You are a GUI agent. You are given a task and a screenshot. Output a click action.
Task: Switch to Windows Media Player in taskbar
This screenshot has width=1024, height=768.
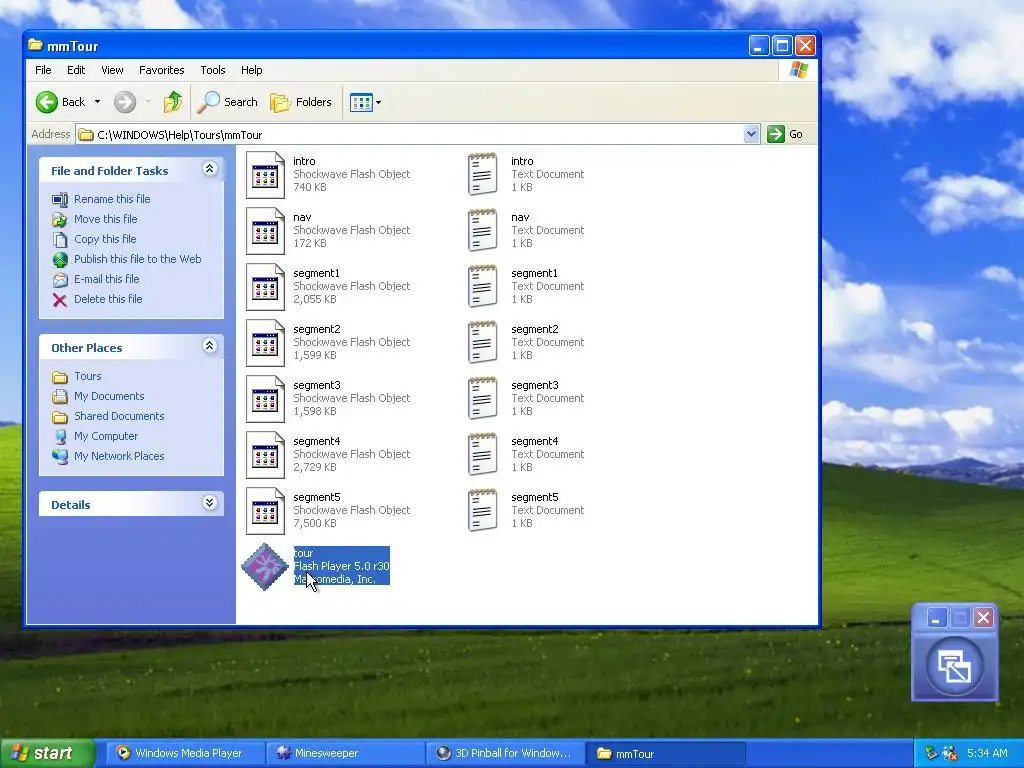(187, 753)
